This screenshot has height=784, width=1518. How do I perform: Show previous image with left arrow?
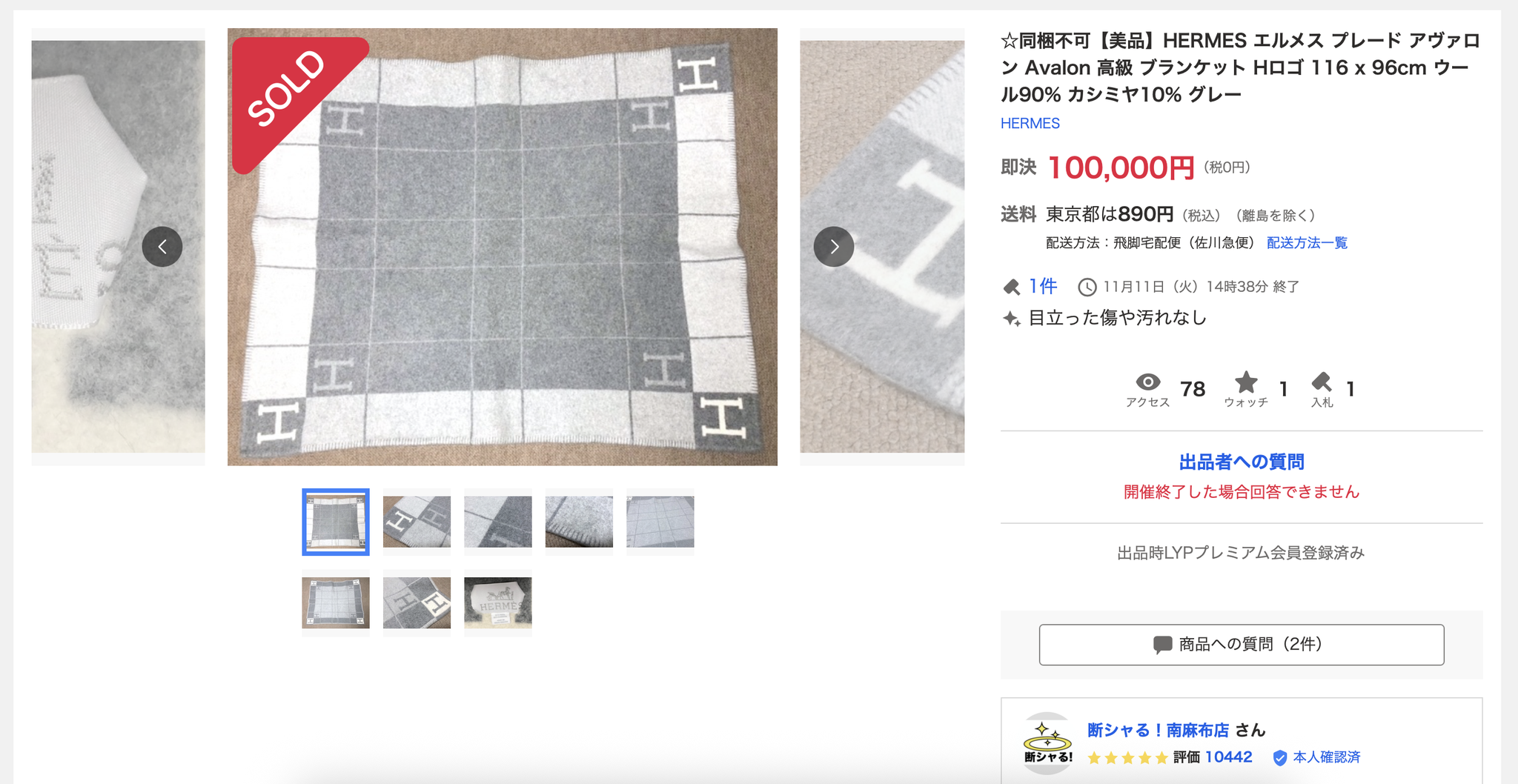coord(162,247)
